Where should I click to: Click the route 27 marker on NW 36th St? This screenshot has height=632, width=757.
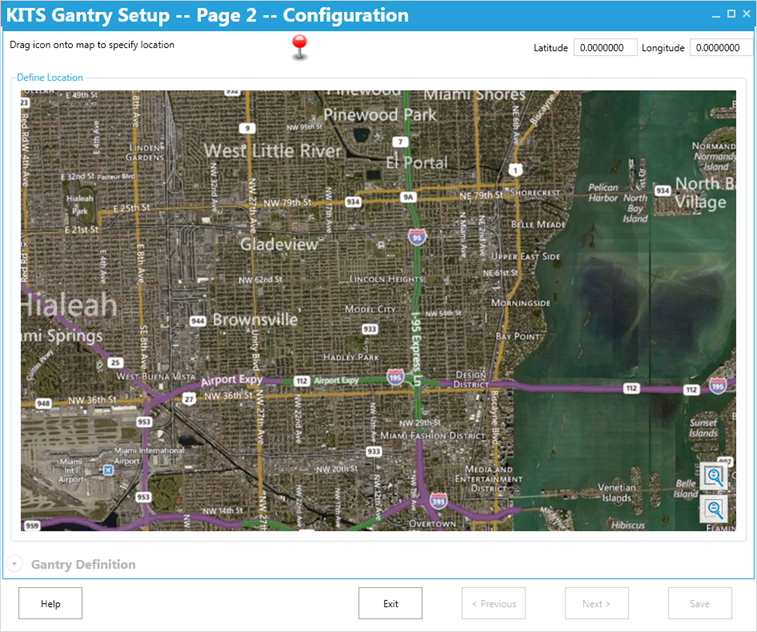pyautogui.click(x=188, y=399)
